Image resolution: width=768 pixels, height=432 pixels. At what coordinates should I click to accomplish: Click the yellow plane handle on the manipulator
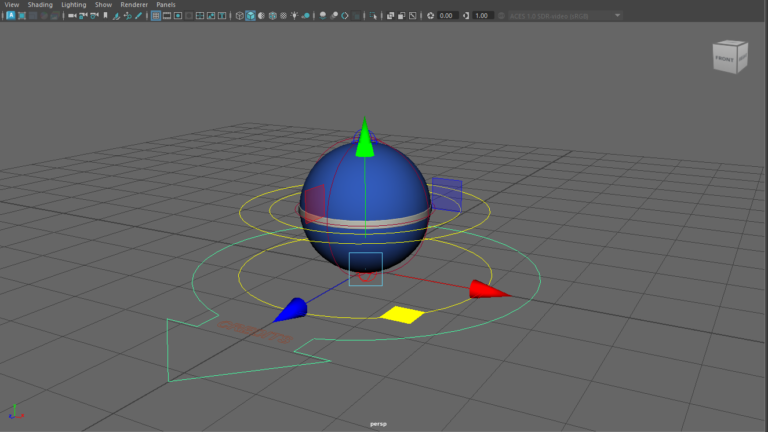coord(402,315)
